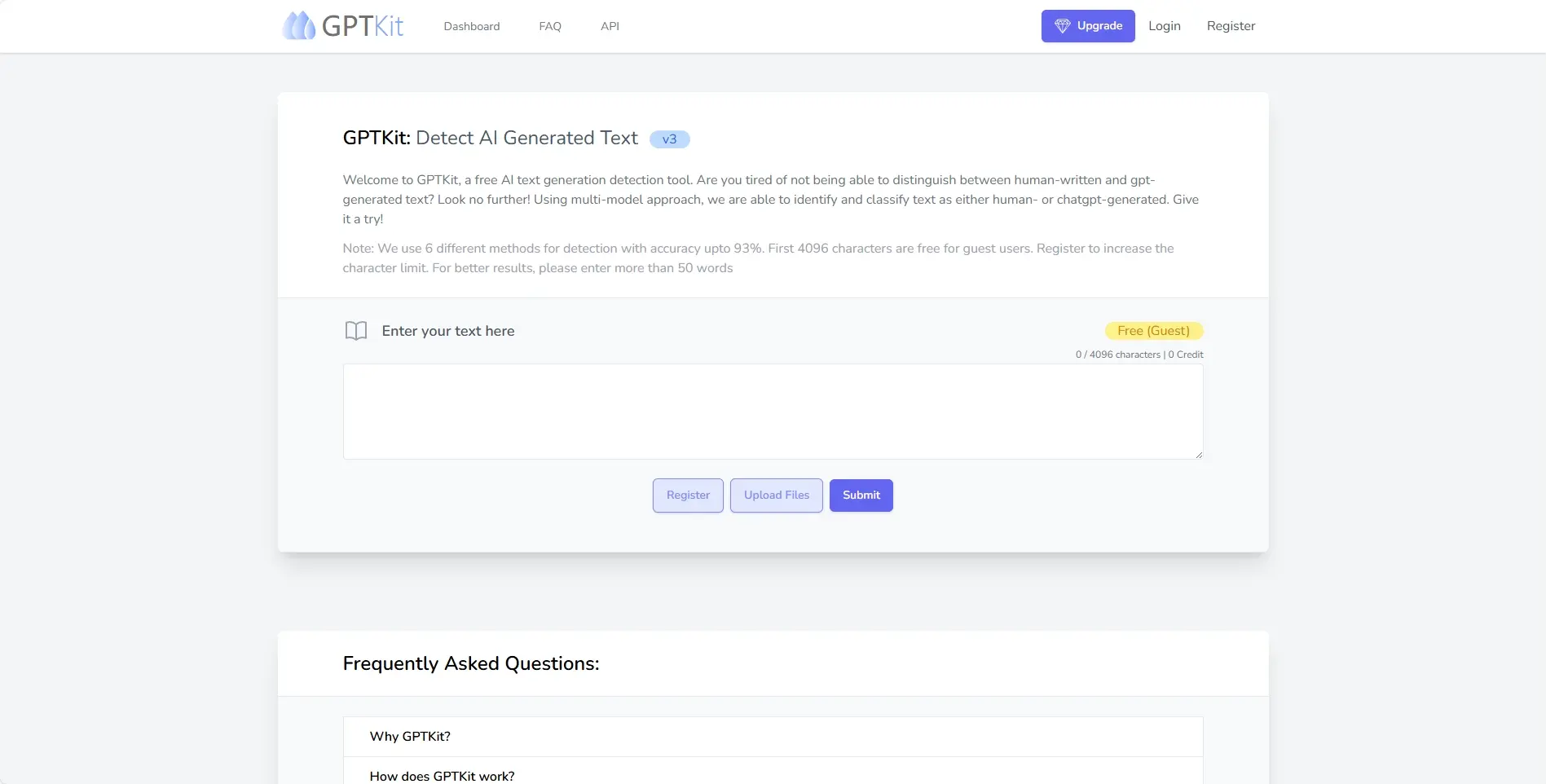Click the yellow Free (Guest) highlight bar
The image size is (1546, 784).
[x=1153, y=331]
